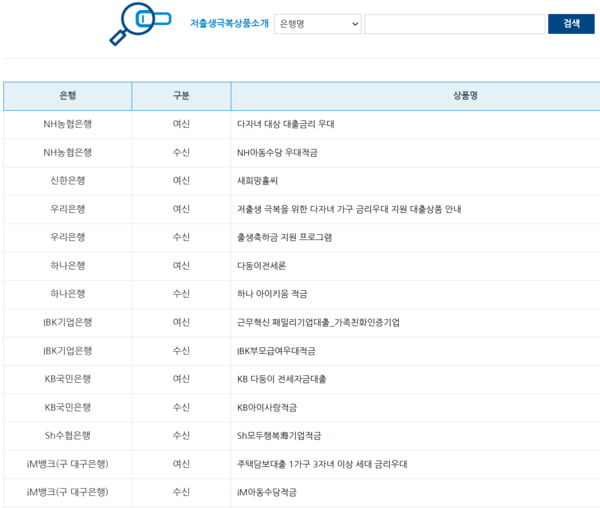
Task: Select 우리은행 cell in 여신 row
Action: pyautogui.click(x=68, y=209)
